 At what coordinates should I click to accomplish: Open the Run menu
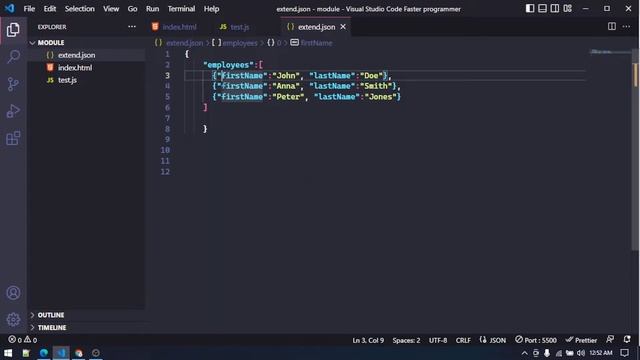152,9
